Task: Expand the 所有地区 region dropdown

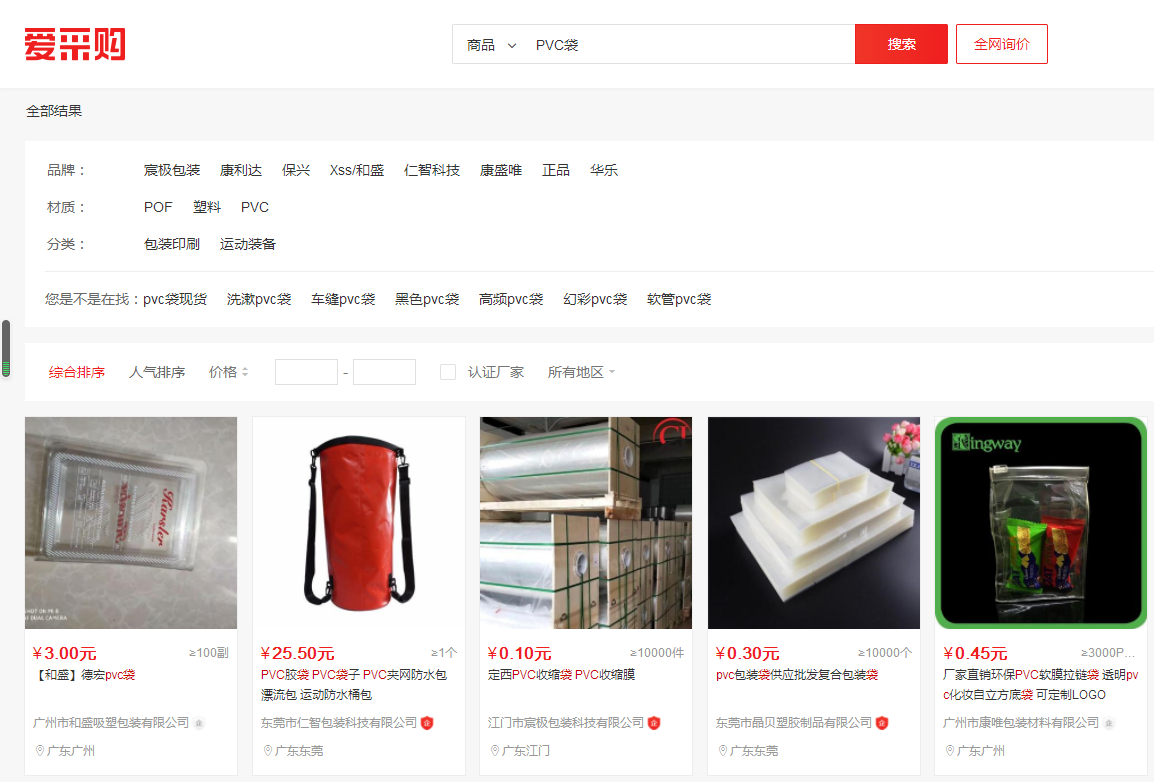Action: click(581, 372)
